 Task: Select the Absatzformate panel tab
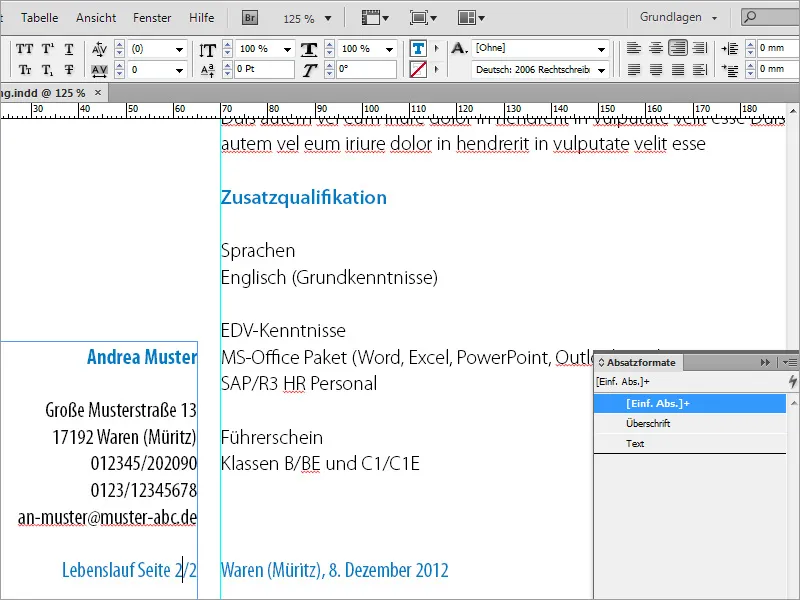[640, 362]
